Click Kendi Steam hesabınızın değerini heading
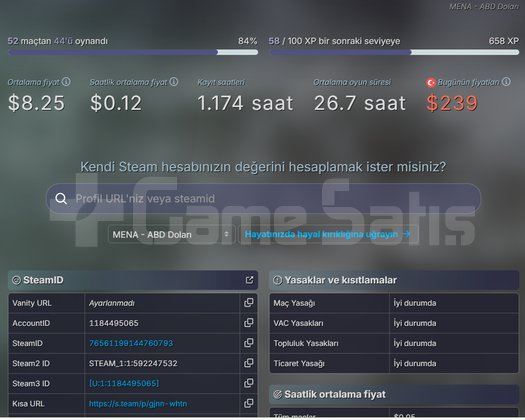The height and width of the screenshot is (420, 525). pos(263,166)
